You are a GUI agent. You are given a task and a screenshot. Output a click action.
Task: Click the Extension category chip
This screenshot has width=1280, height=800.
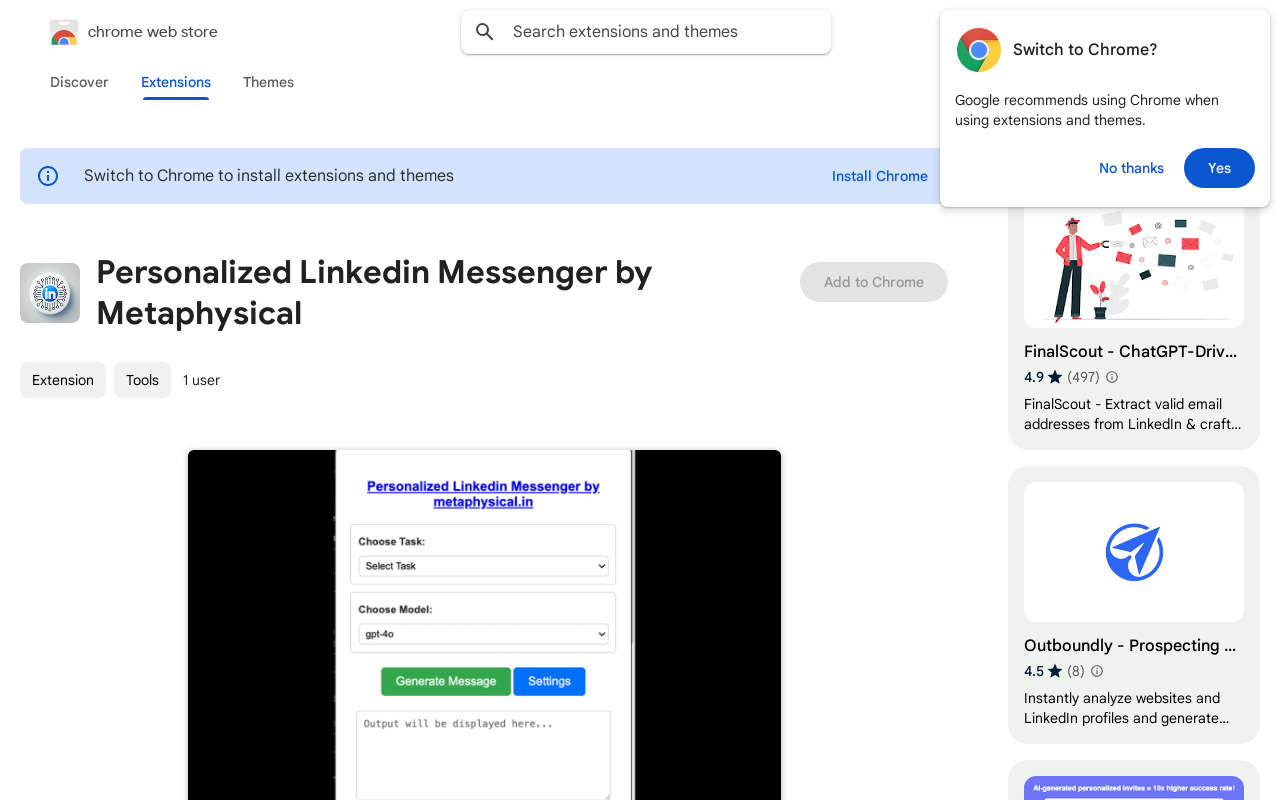click(x=63, y=380)
